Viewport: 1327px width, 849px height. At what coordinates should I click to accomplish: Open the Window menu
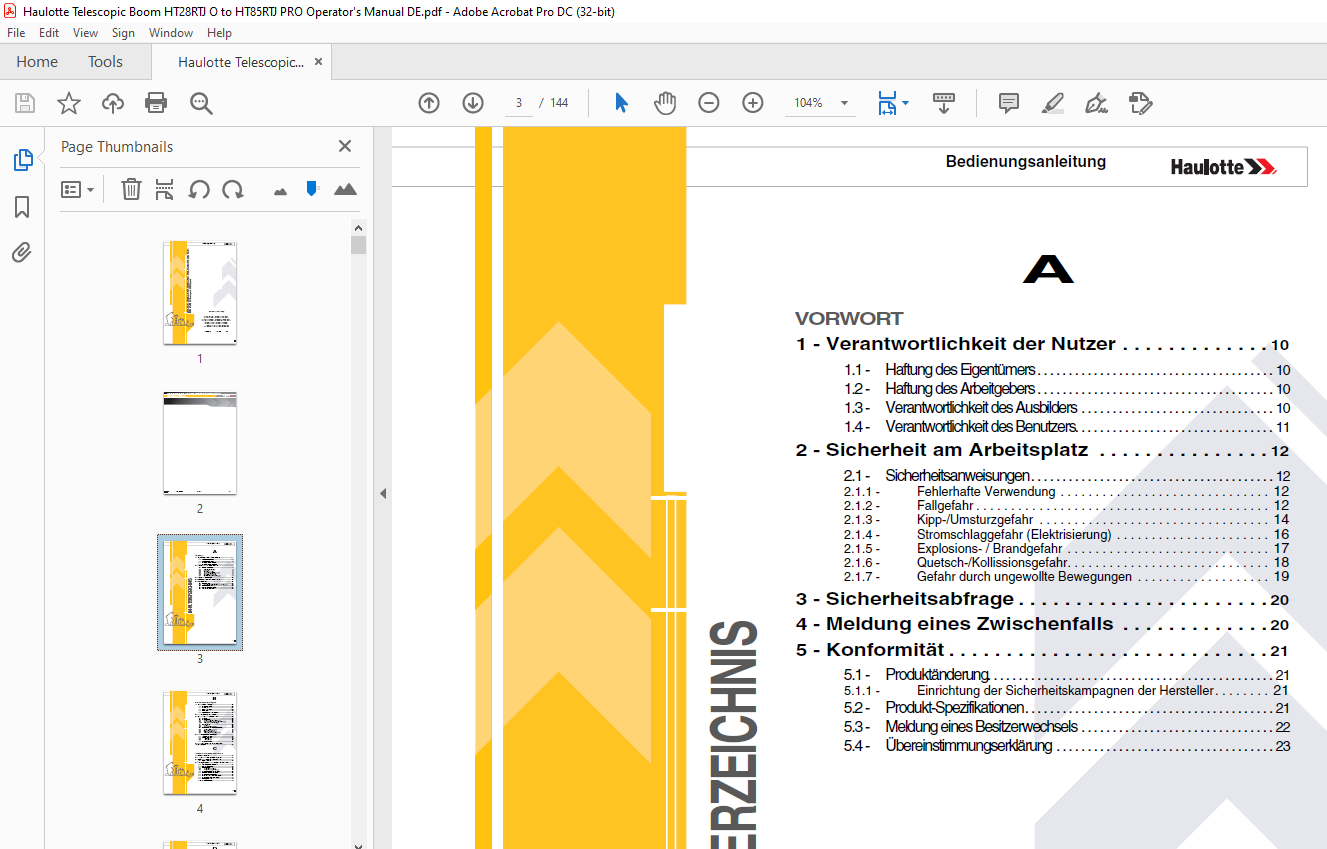(x=171, y=33)
